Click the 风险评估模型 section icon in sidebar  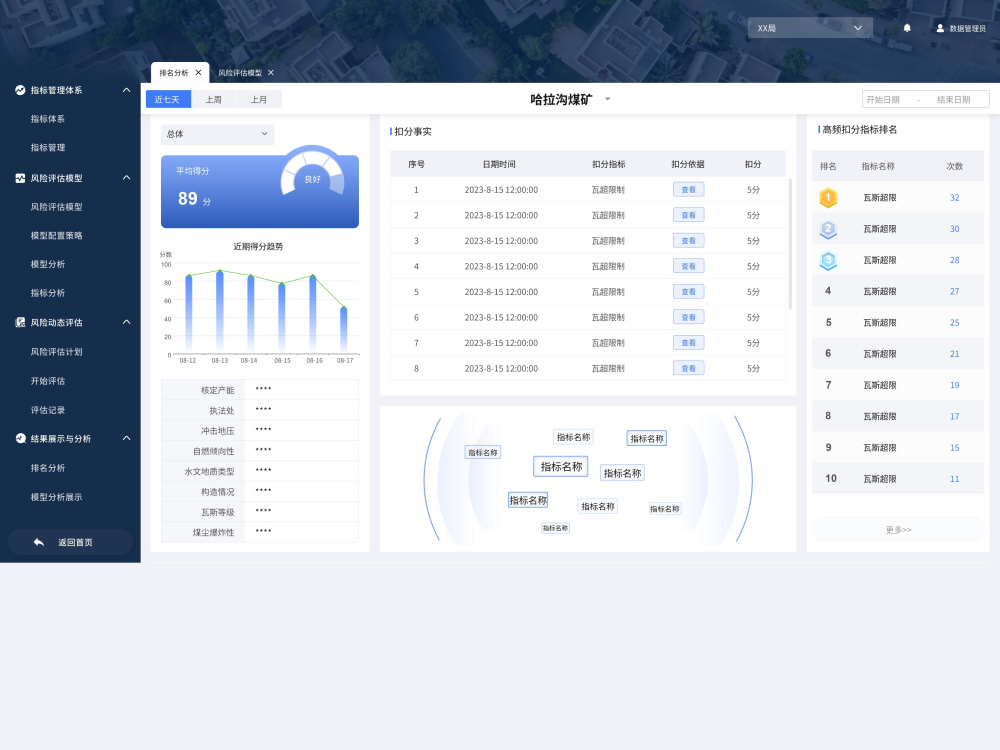[20, 178]
